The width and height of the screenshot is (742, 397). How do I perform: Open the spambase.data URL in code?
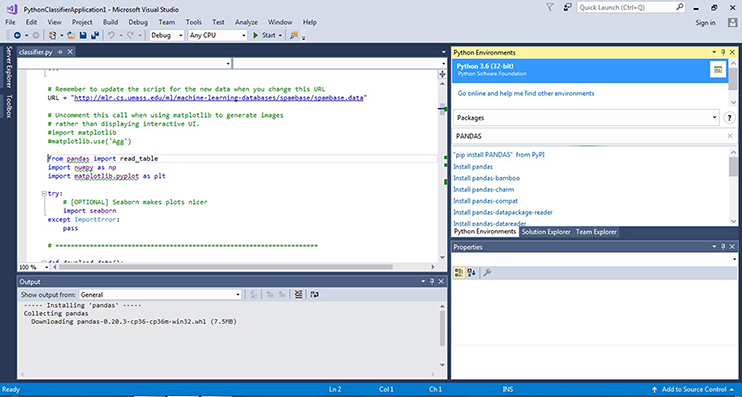(x=219, y=98)
